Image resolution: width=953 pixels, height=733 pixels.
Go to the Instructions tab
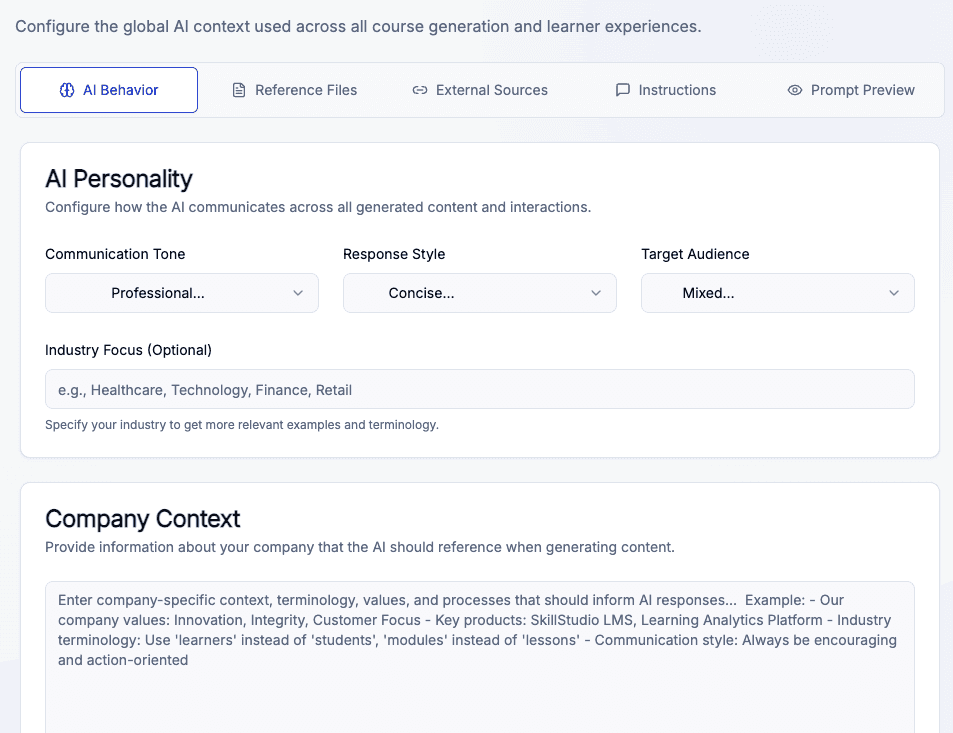[677, 90]
